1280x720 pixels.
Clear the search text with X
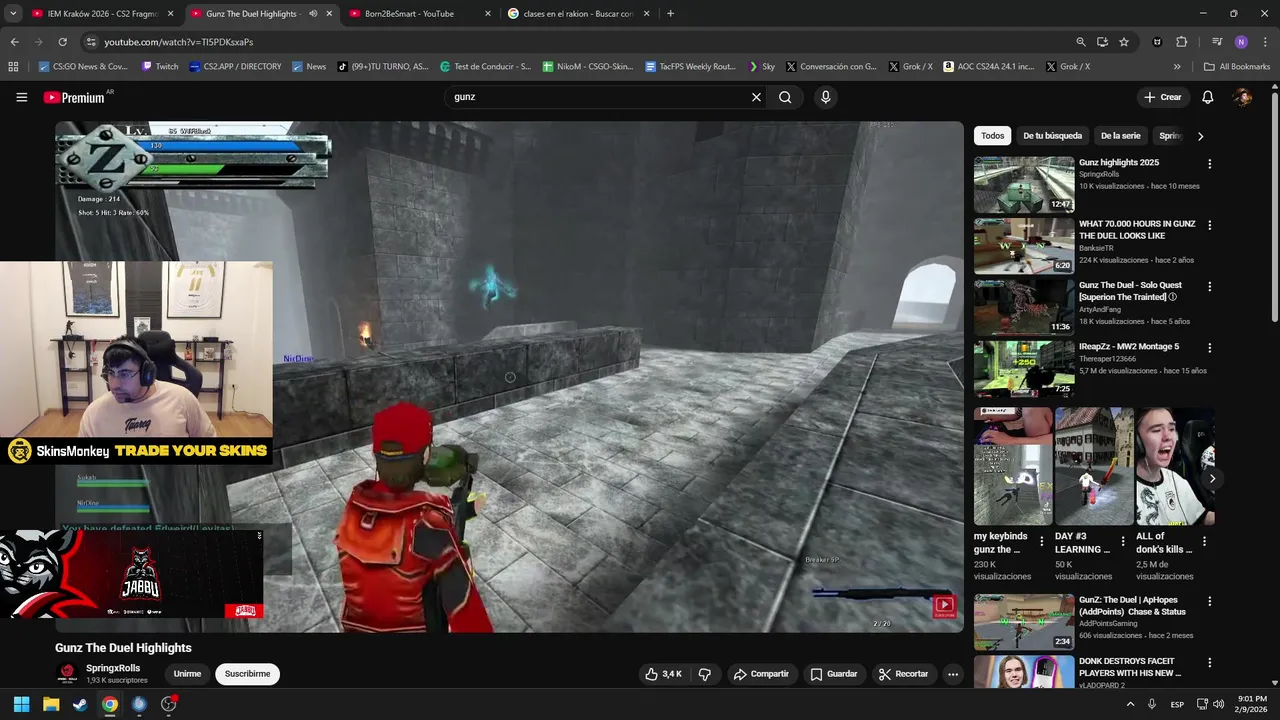coord(756,97)
